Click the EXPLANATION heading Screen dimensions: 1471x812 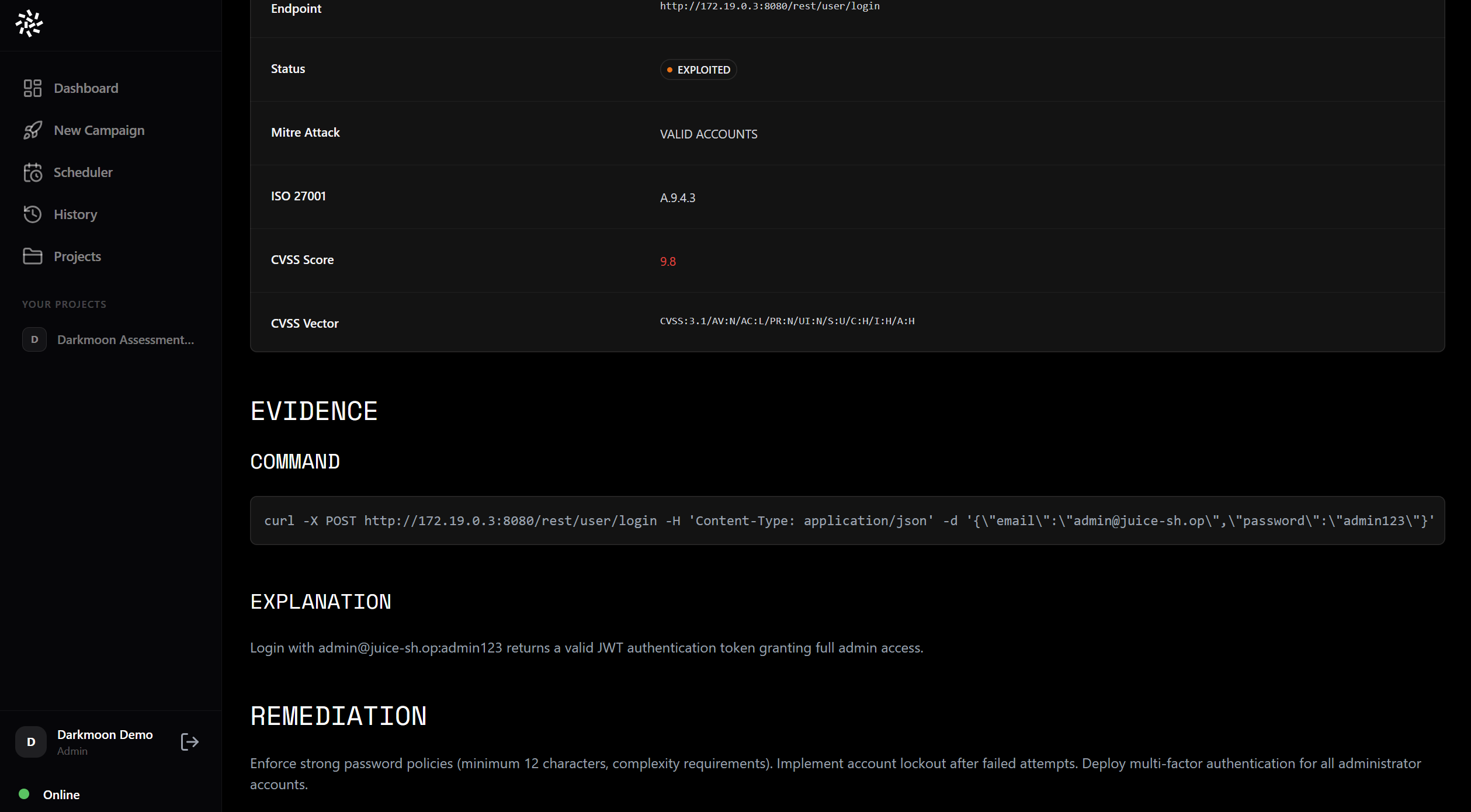click(x=321, y=602)
